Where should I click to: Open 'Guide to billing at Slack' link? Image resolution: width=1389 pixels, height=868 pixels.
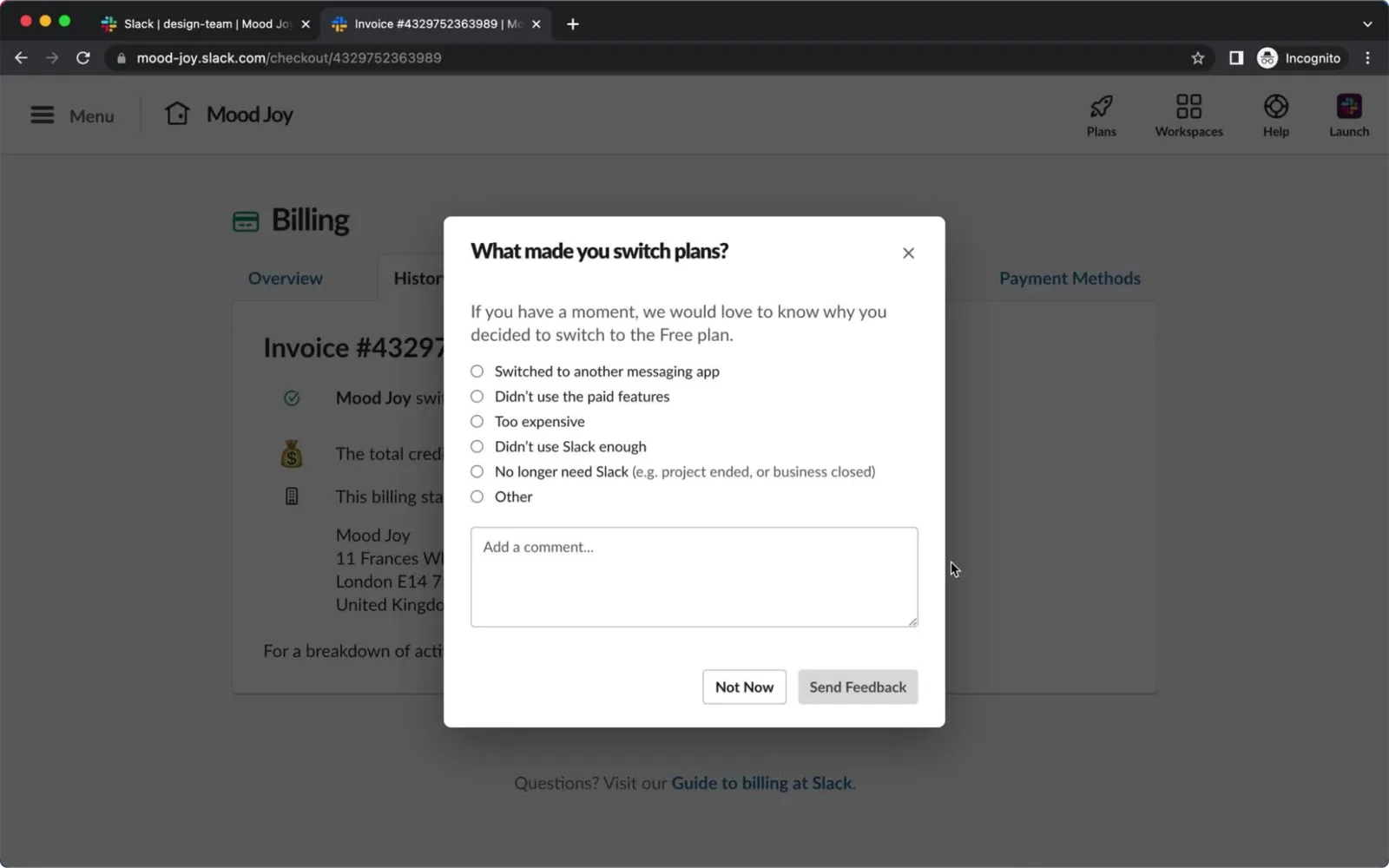[x=762, y=783]
